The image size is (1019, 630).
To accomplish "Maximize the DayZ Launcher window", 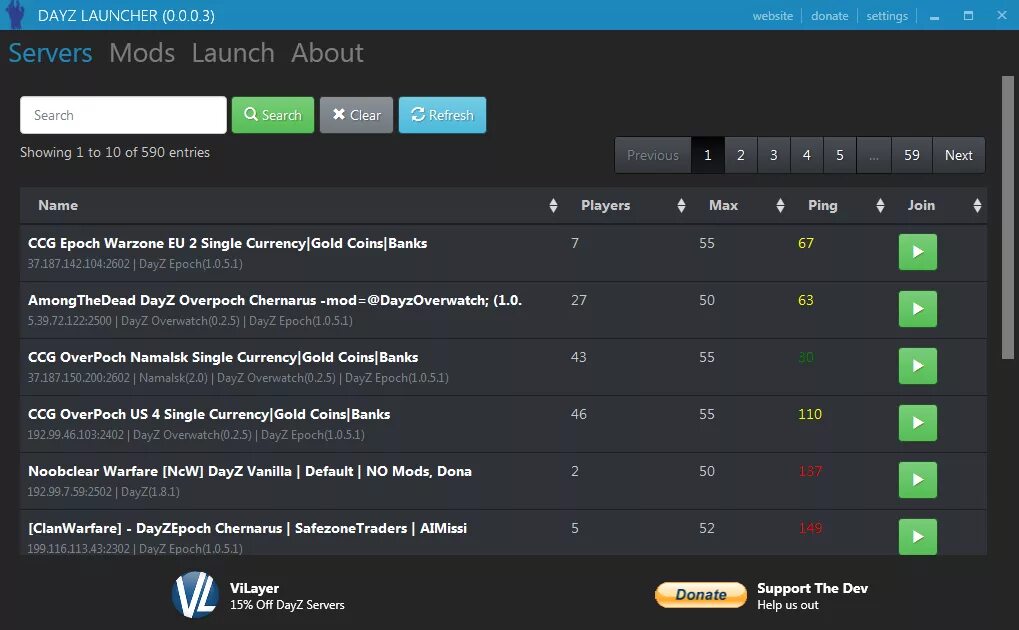I will click(968, 16).
